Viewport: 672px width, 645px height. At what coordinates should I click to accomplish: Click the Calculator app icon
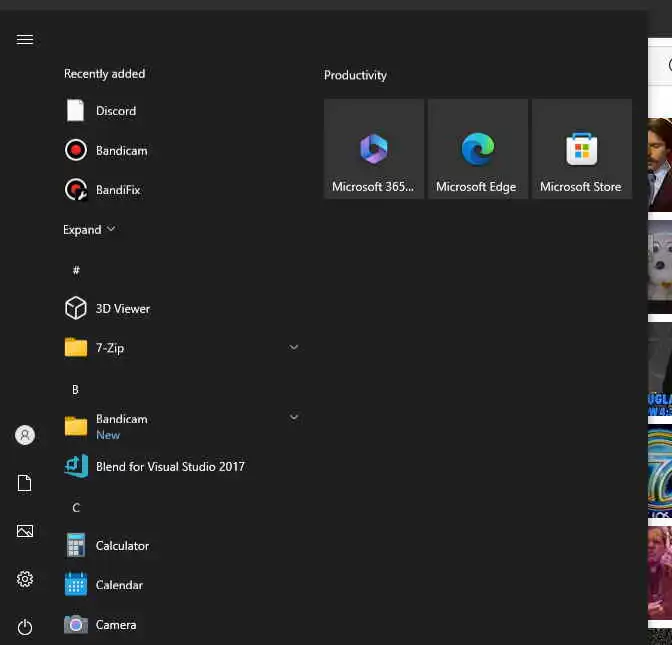(76, 545)
